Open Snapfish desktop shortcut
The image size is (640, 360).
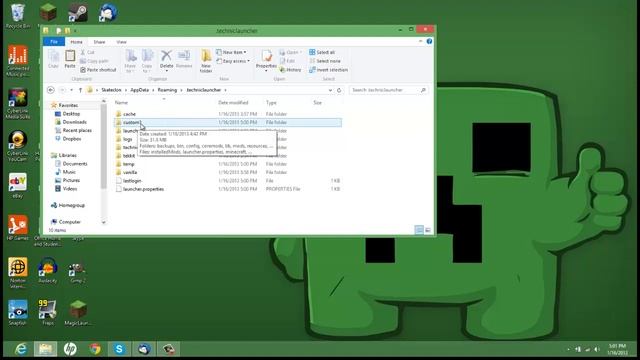click(x=18, y=312)
